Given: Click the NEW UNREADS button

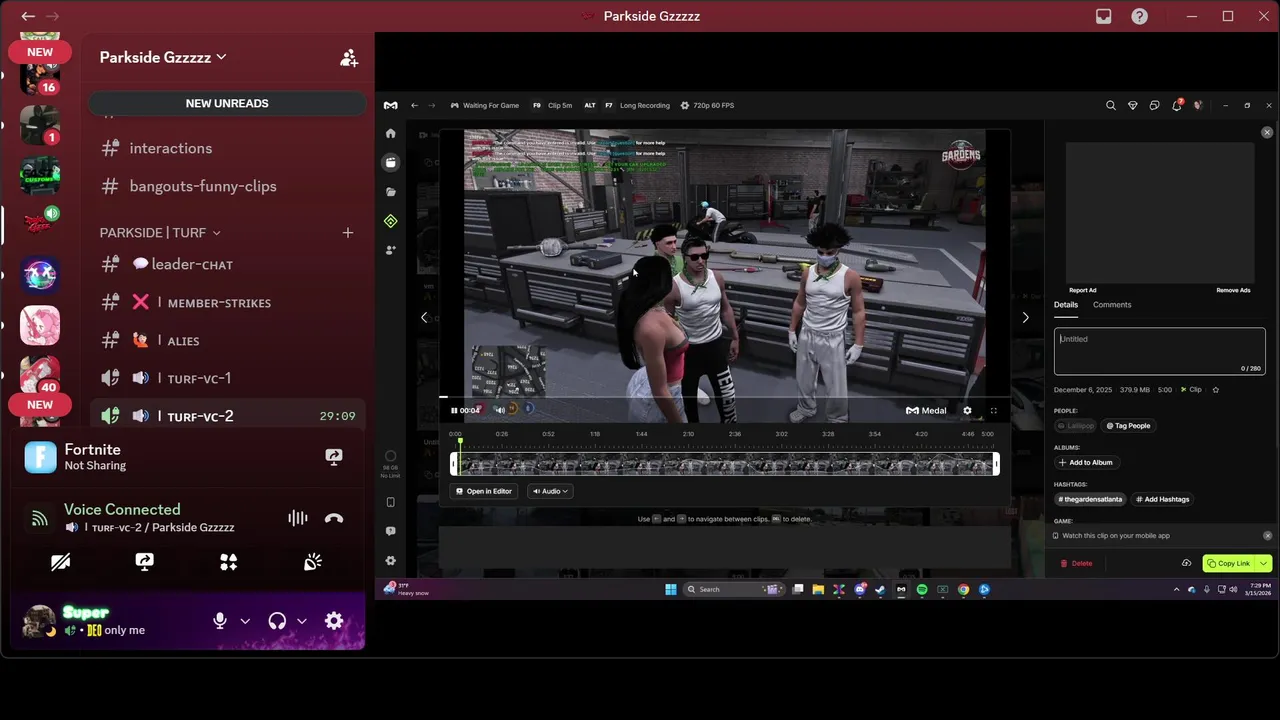Looking at the screenshot, I should [227, 103].
